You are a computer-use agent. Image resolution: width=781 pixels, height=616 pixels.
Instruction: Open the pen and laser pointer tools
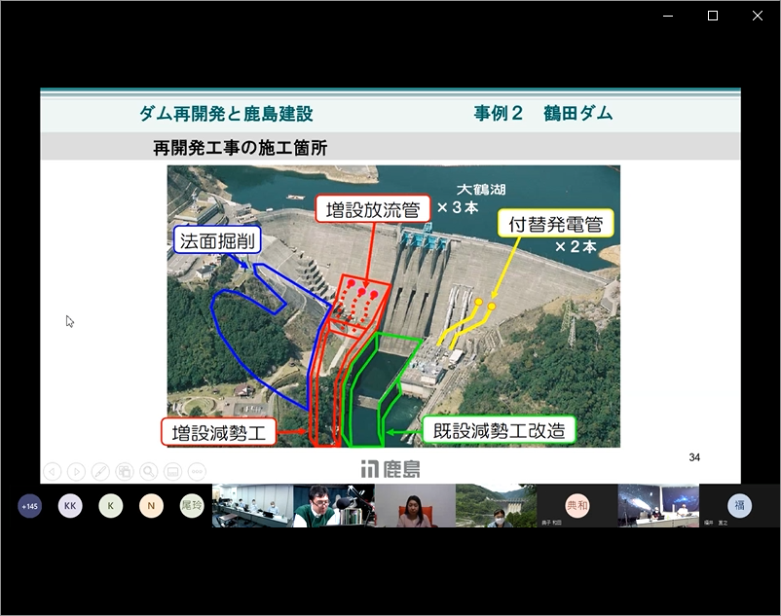(100, 470)
